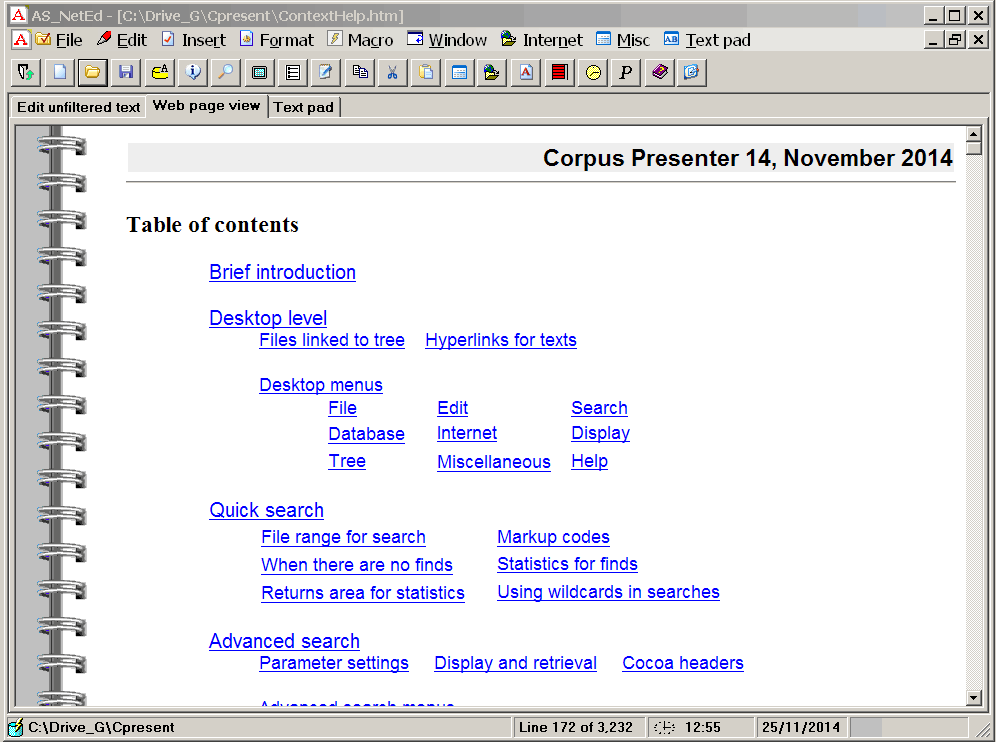This screenshot has width=996, height=742.
Task: Save file using the floppy disk icon
Action: (126, 72)
